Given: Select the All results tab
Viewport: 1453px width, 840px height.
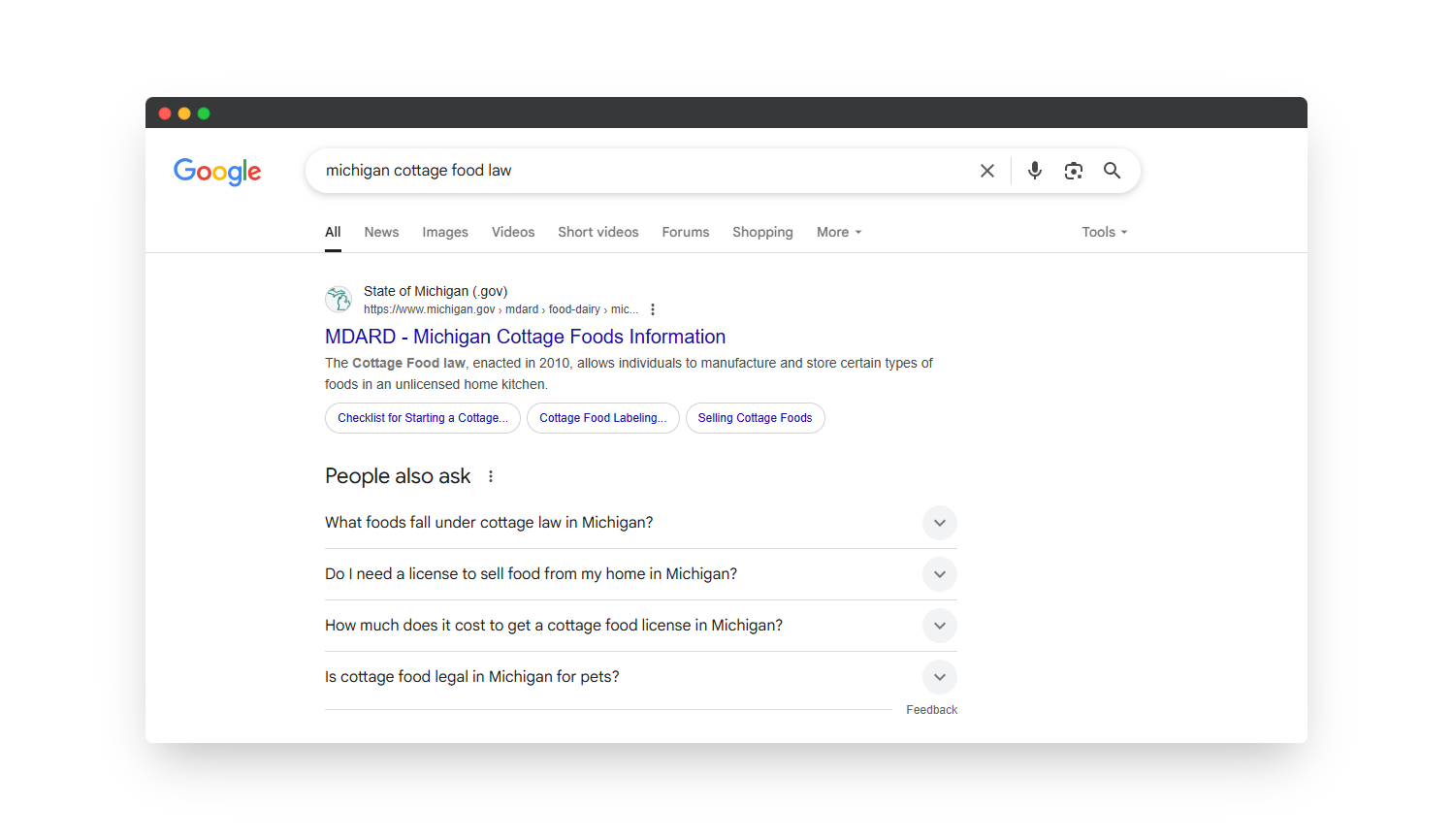Looking at the screenshot, I should pos(333,232).
